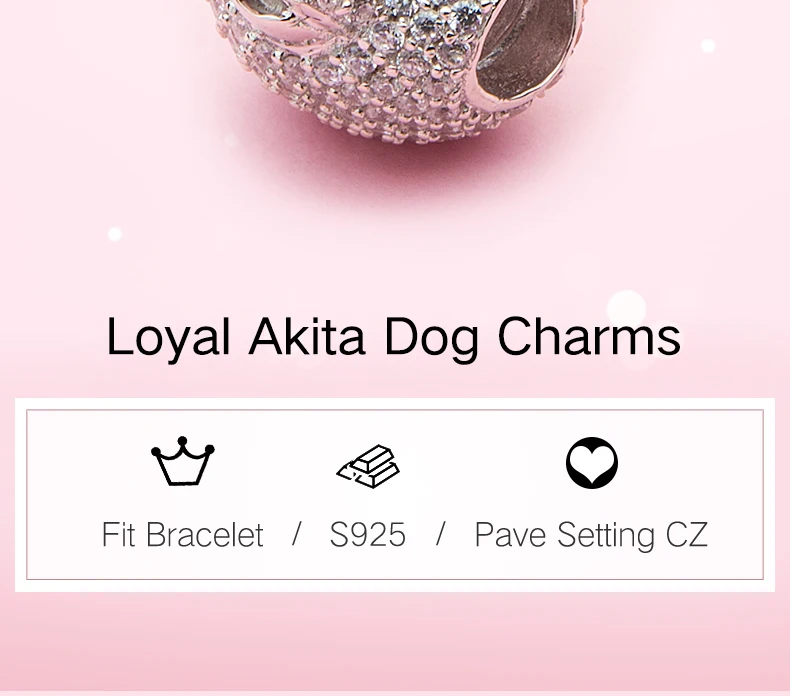
Task: Choose the Pave Setting CZ label
Action: (591, 535)
